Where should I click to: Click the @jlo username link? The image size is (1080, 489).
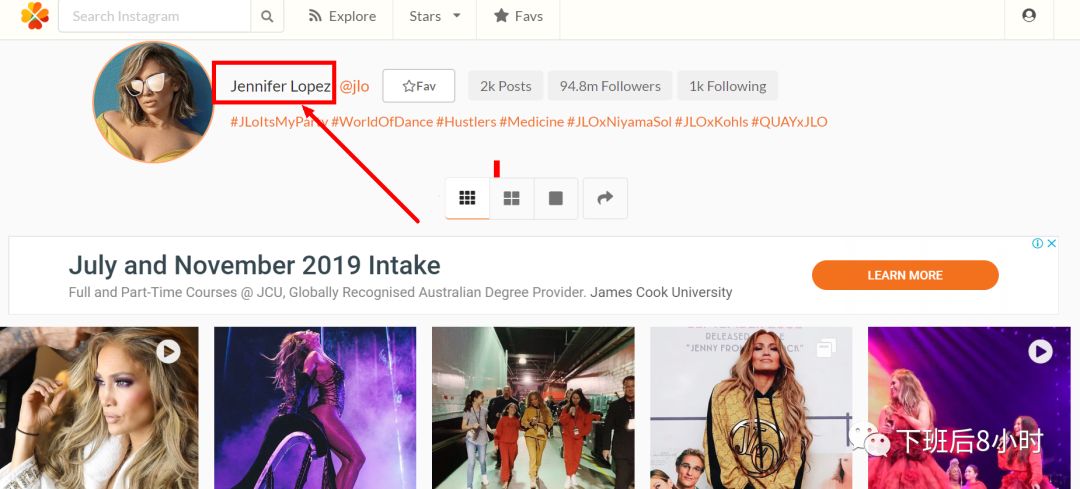pos(354,86)
